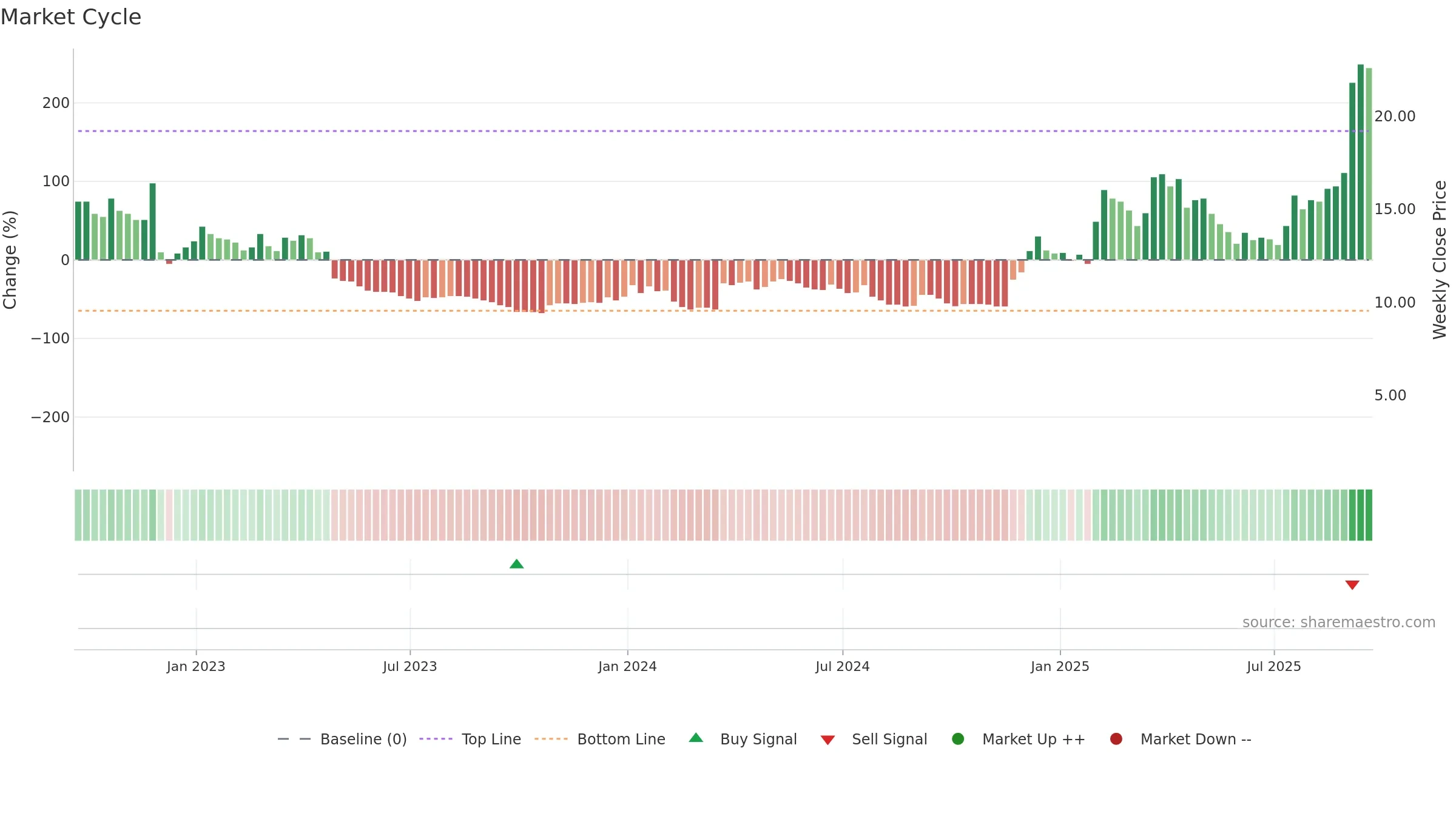Screen dimensions: 1456x819
Task: Click the purple dotted Top Line on the chart
Action: [x=723, y=131]
